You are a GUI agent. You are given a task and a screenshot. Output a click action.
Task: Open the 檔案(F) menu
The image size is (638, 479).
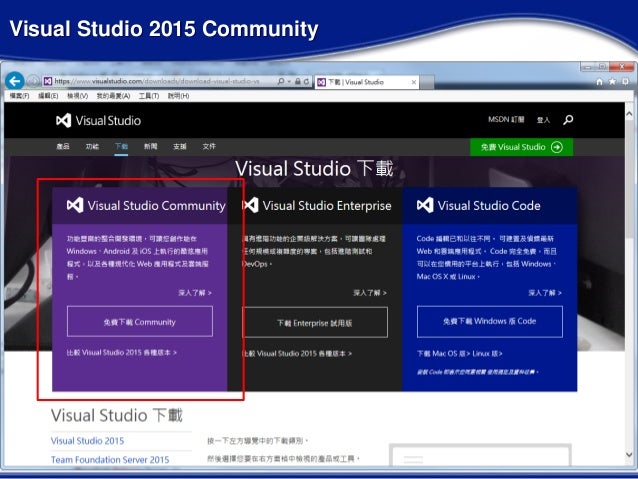pos(19,96)
